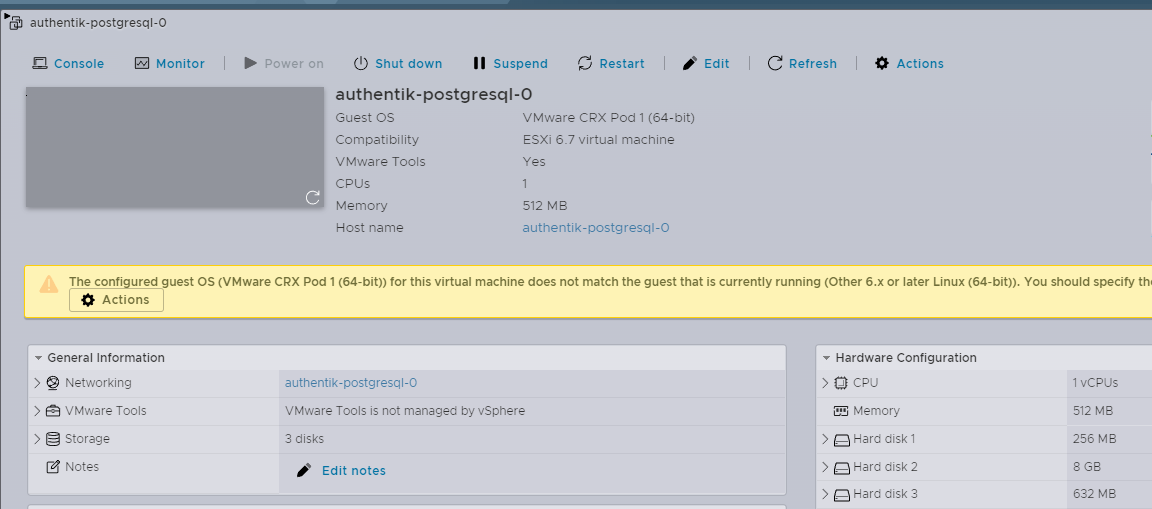Click the Networking globe icon
The width and height of the screenshot is (1152, 509).
tap(52, 383)
